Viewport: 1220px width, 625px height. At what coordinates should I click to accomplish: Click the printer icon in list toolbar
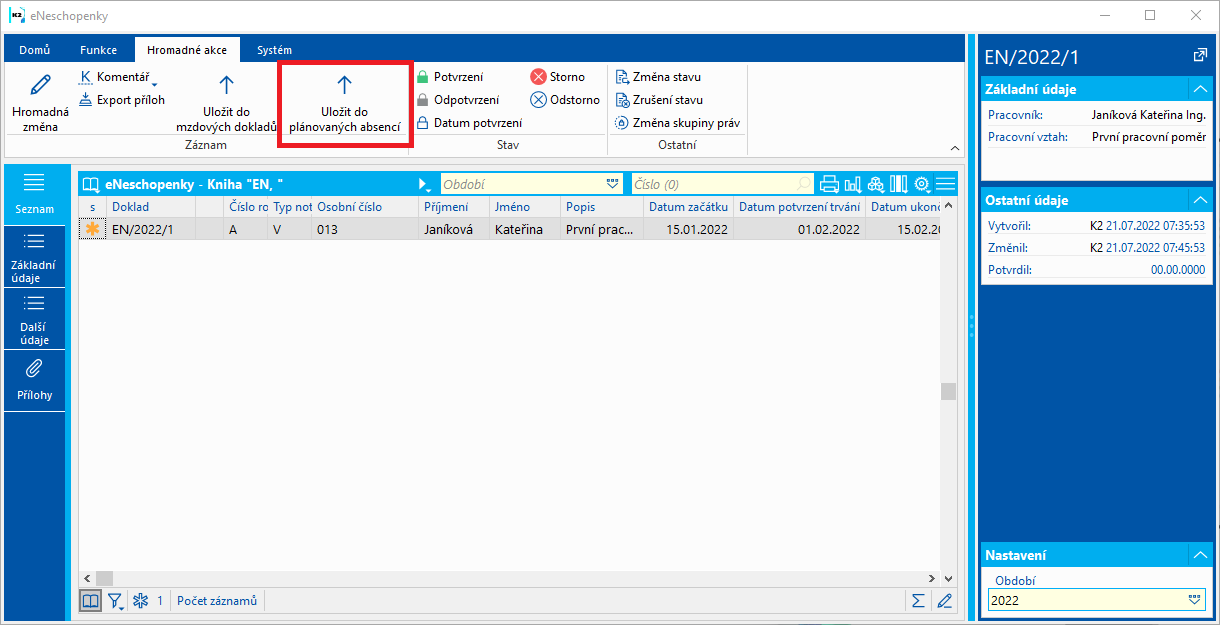[x=829, y=184]
